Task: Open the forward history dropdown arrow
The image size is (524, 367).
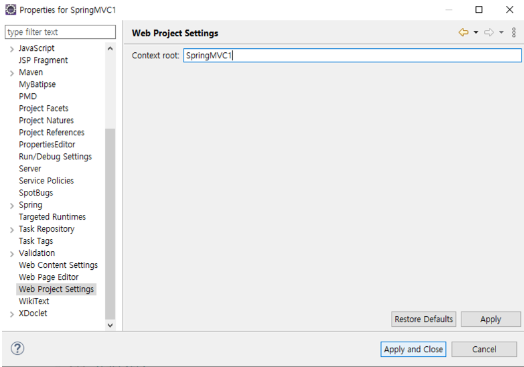Action: (x=501, y=32)
